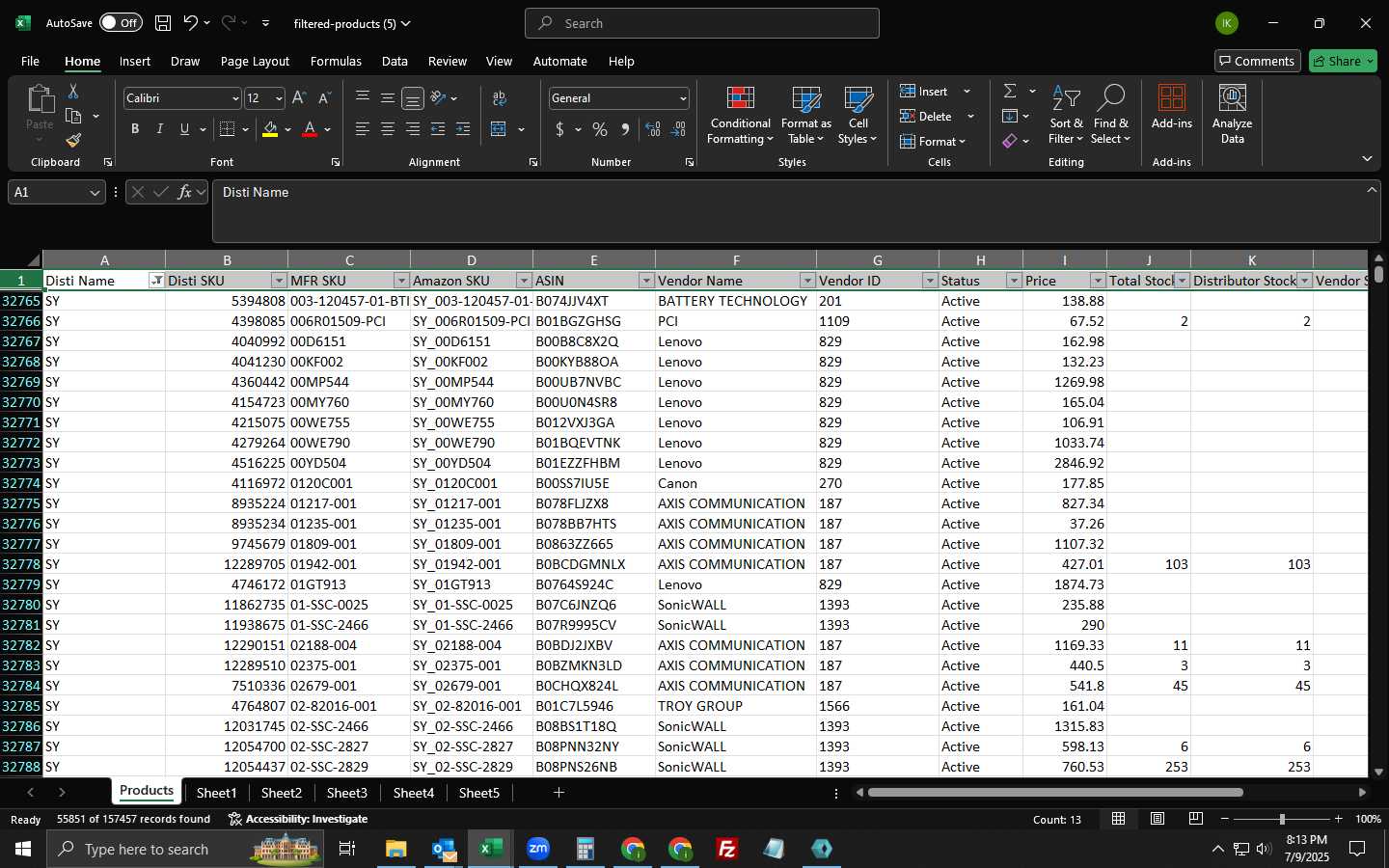1389x868 pixels.
Task: Open Find & Select menu
Action: (x=1111, y=115)
